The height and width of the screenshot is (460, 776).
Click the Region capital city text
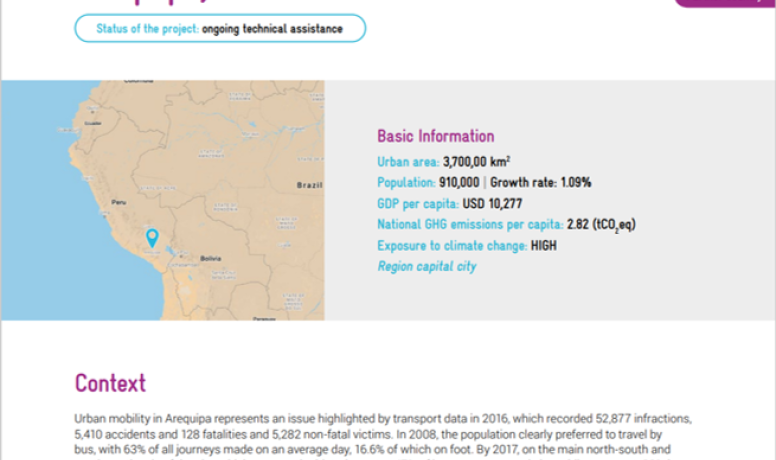pyautogui.click(x=426, y=266)
